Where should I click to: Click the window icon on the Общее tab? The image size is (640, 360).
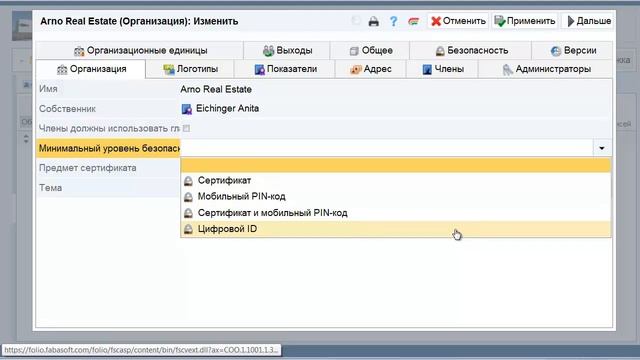click(x=353, y=51)
